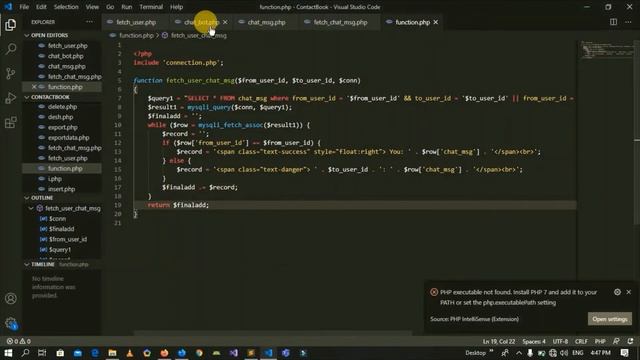
Task: Open the editor More Actions ellipsis
Action: pyautogui.click(x=628, y=22)
